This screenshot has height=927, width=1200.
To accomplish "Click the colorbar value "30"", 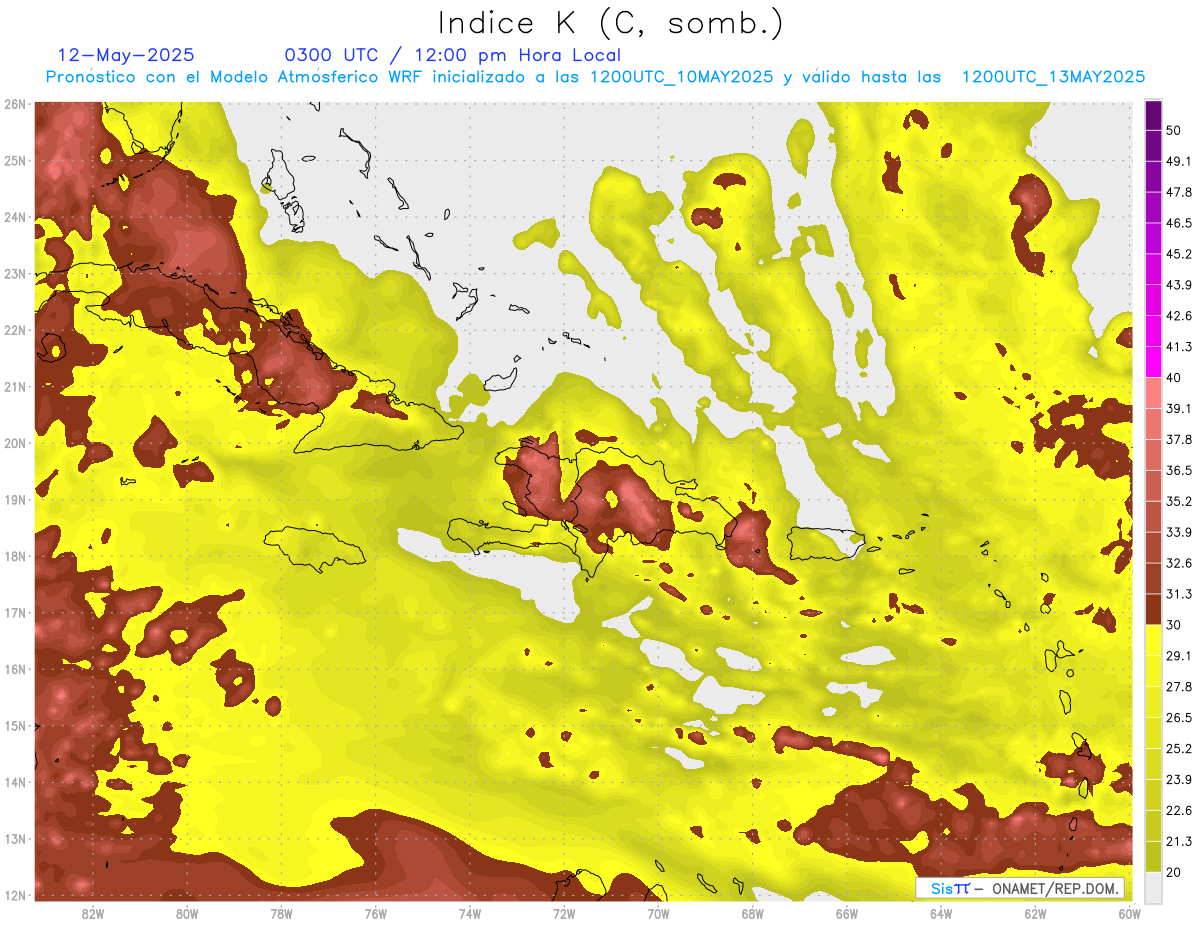I will pyautogui.click(x=1174, y=625).
